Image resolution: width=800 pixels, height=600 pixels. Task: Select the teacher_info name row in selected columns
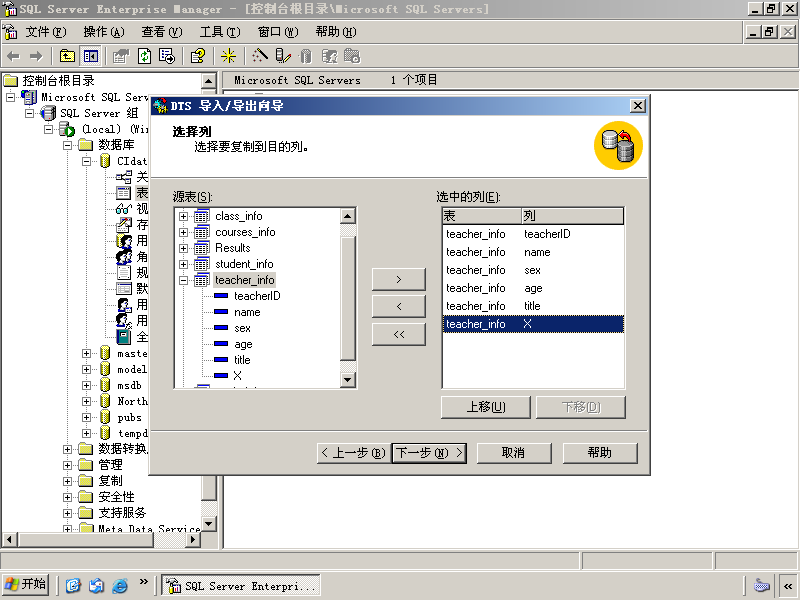(x=533, y=252)
